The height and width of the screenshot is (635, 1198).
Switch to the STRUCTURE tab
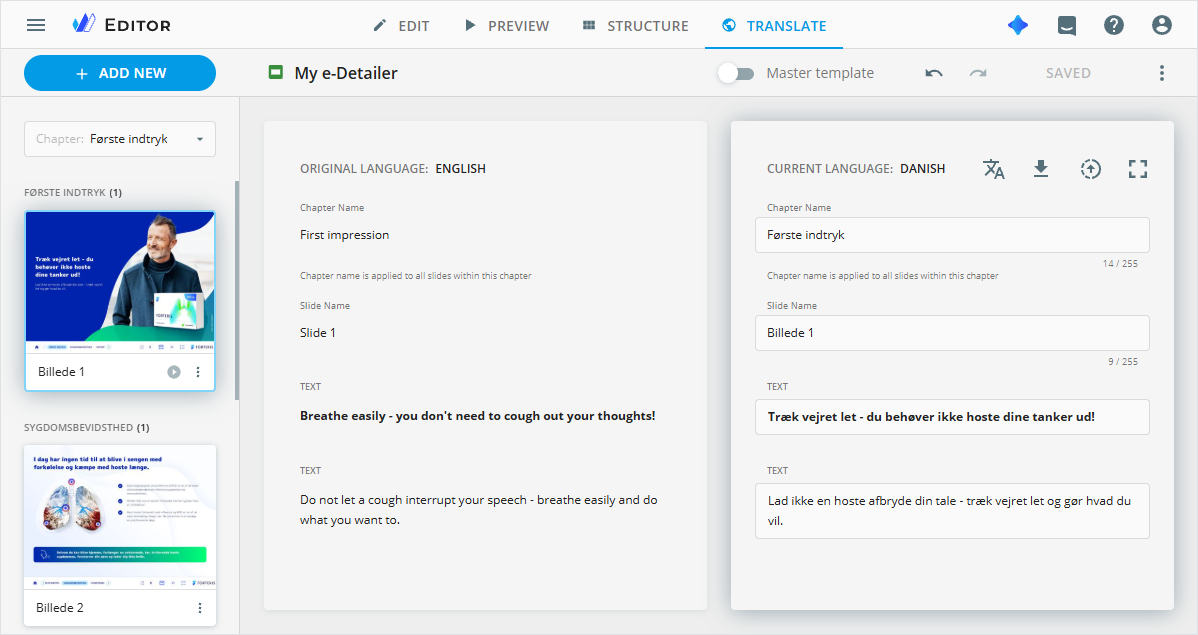click(x=636, y=26)
